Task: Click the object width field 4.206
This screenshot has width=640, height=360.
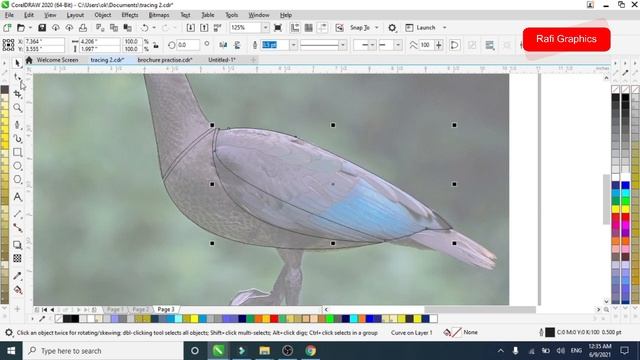Action: (100, 42)
